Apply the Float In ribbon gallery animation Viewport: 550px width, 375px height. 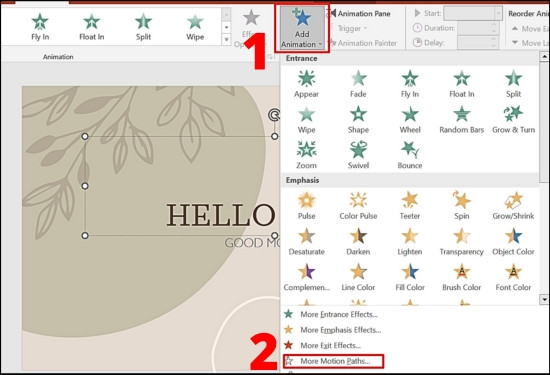(x=92, y=27)
